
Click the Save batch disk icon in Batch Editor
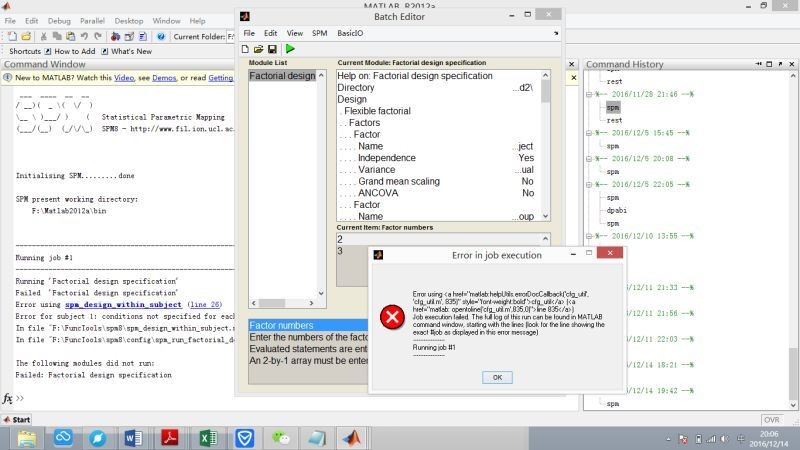[x=272, y=49]
